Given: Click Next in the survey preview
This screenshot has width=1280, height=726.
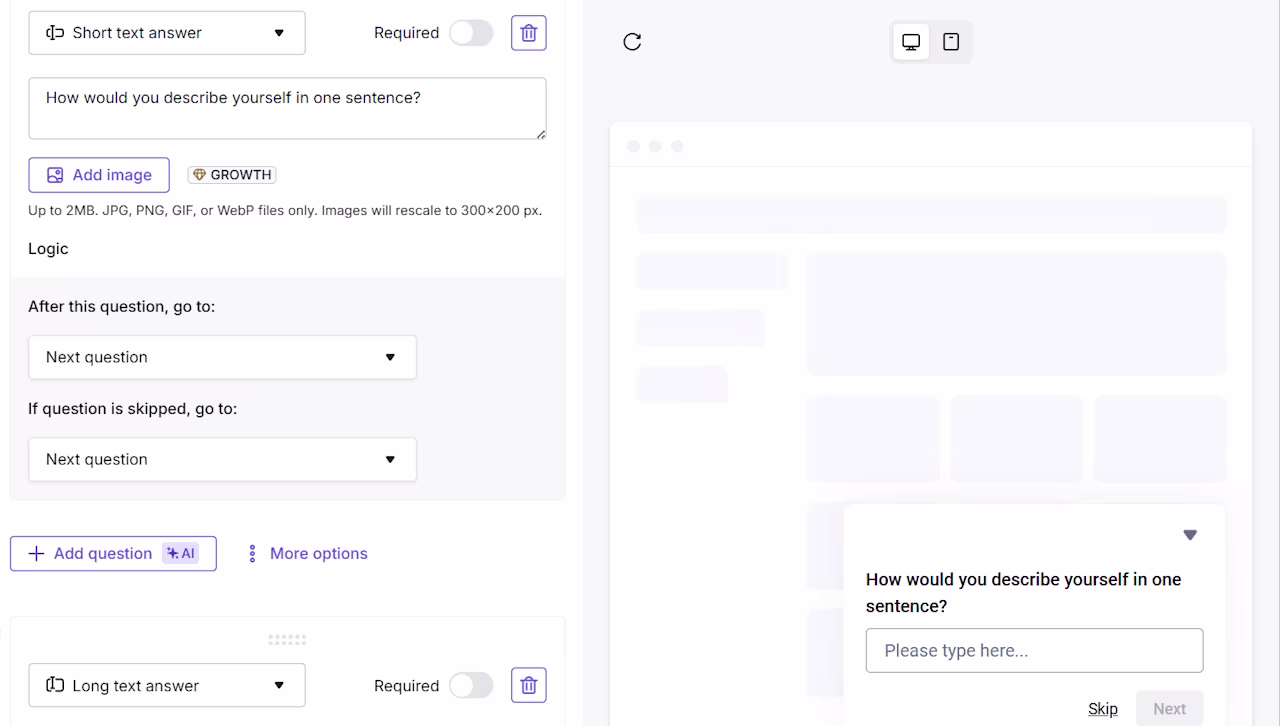Looking at the screenshot, I should (1169, 709).
